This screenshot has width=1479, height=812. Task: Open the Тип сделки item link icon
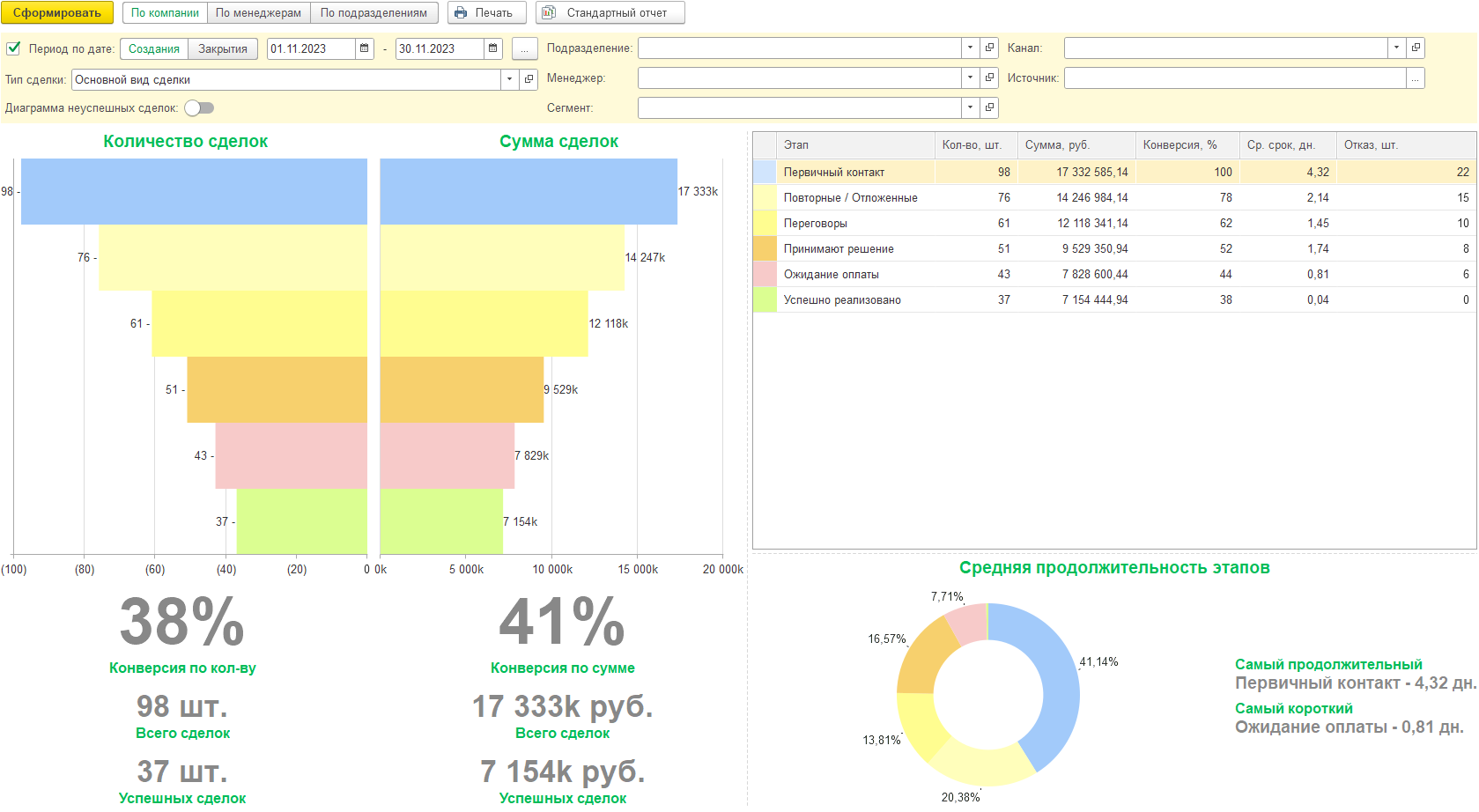tap(529, 79)
